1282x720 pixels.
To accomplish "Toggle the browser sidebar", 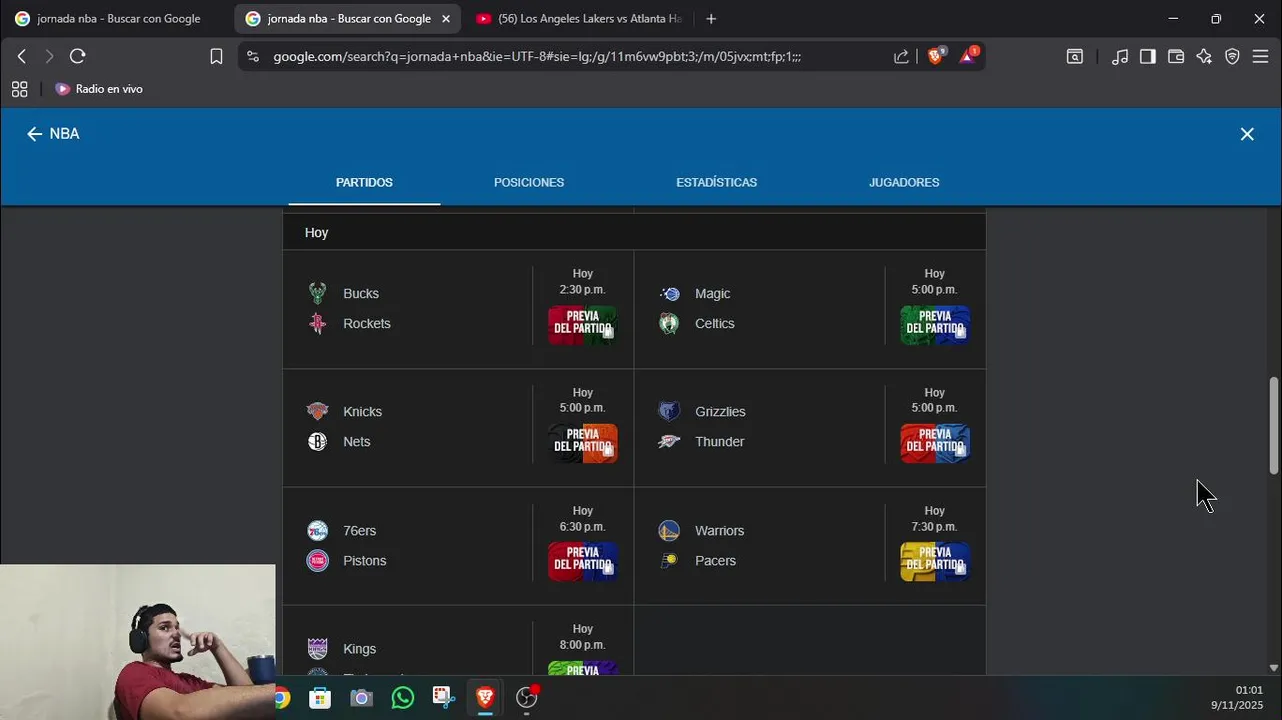I will click(1148, 57).
